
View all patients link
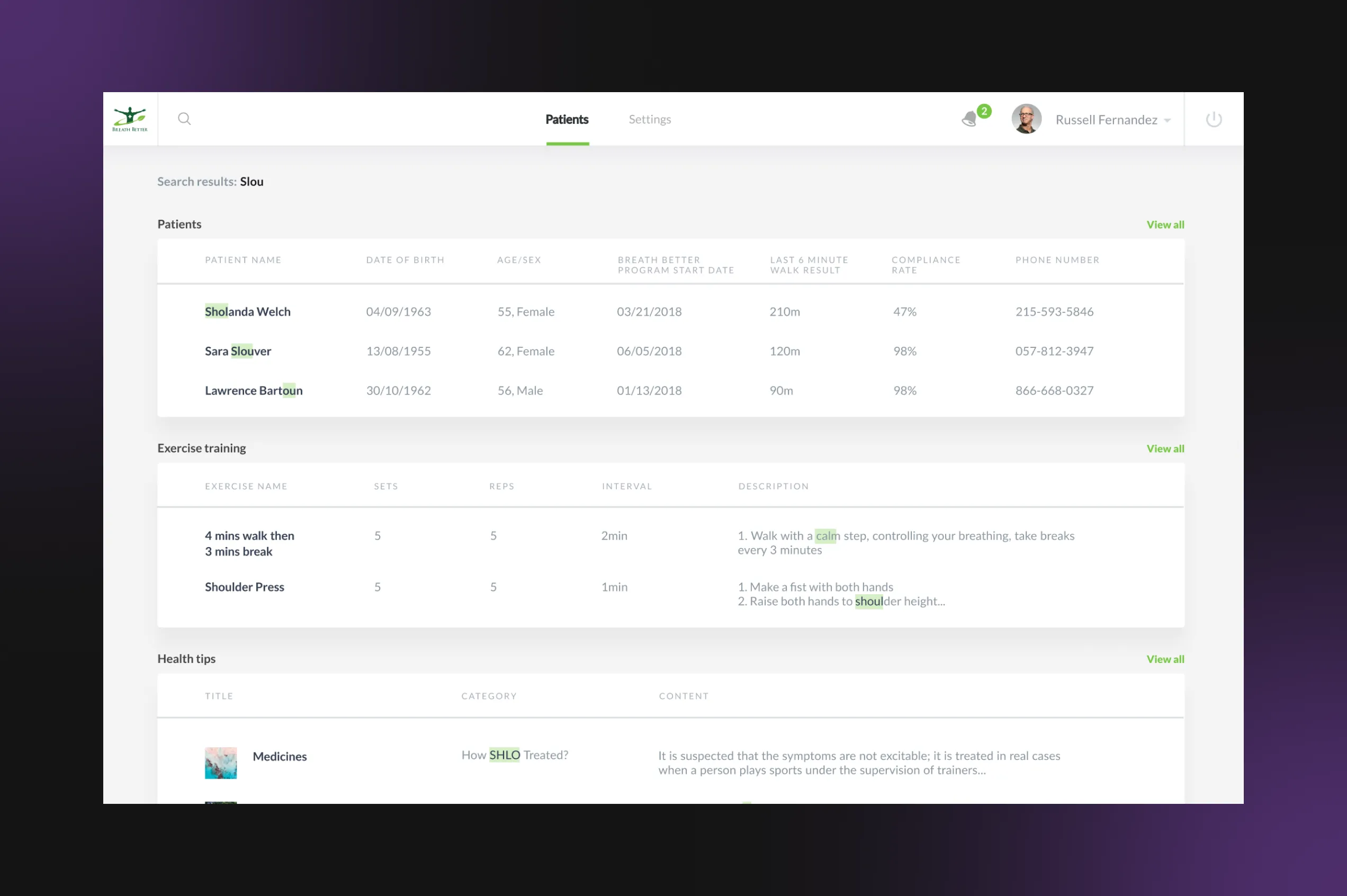coord(1165,225)
